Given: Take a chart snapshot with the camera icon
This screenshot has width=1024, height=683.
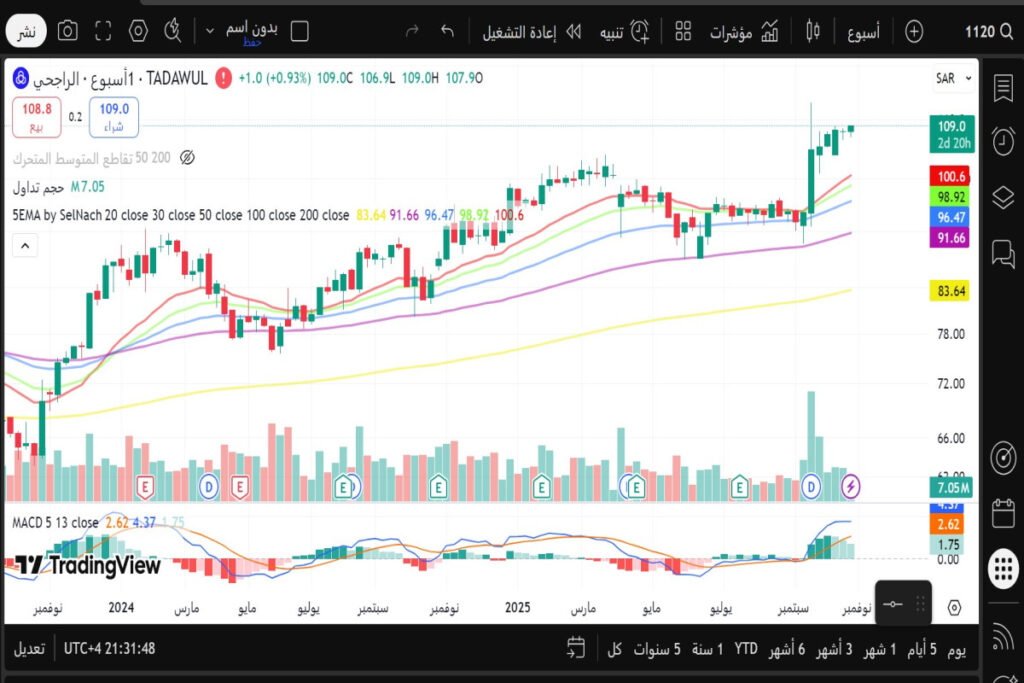Looking at the screenshot, I should point(67,31).
